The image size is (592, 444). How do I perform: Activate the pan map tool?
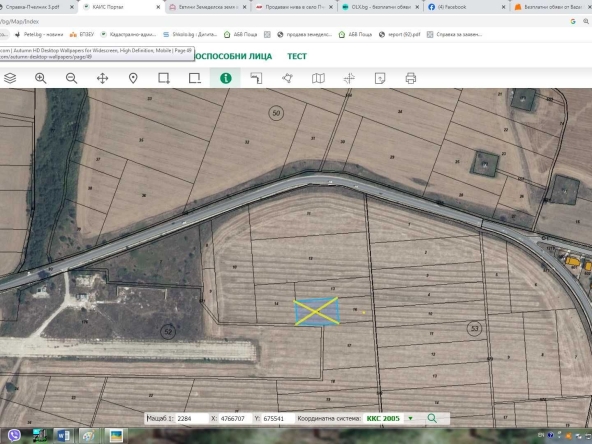pyautogui.click(x=102, y=78)
